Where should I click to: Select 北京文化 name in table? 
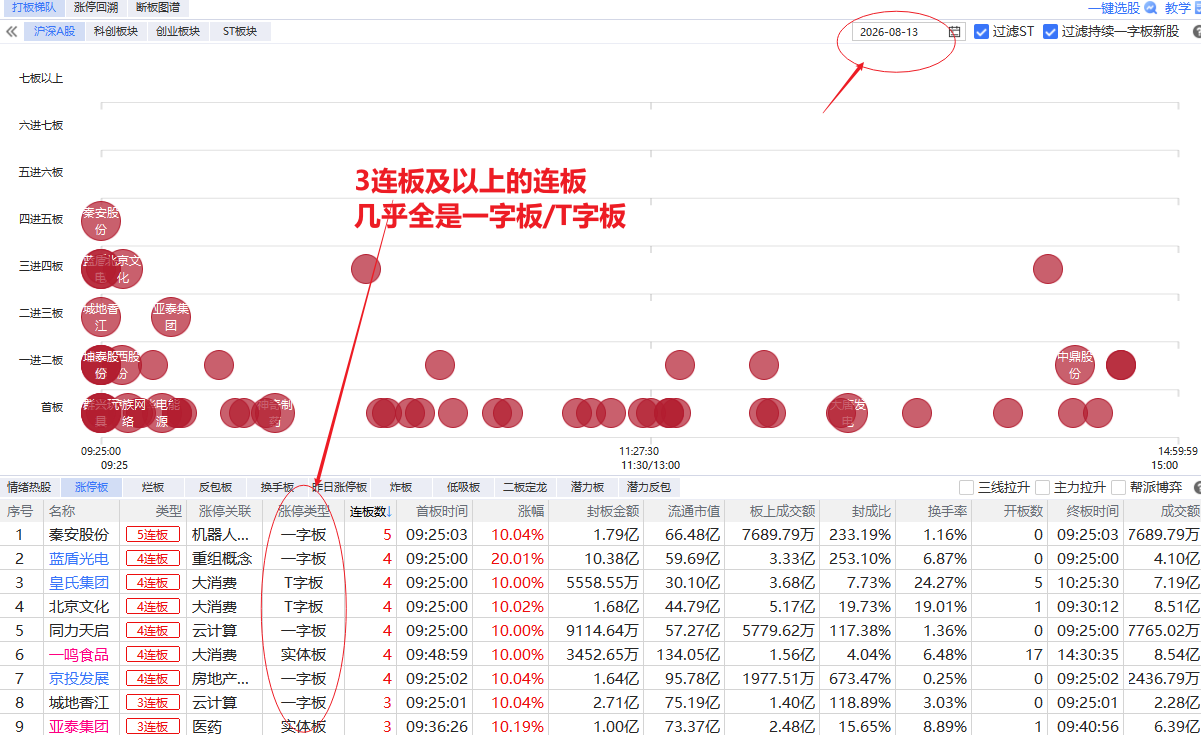pyautogui.click(x=79, y=606)
